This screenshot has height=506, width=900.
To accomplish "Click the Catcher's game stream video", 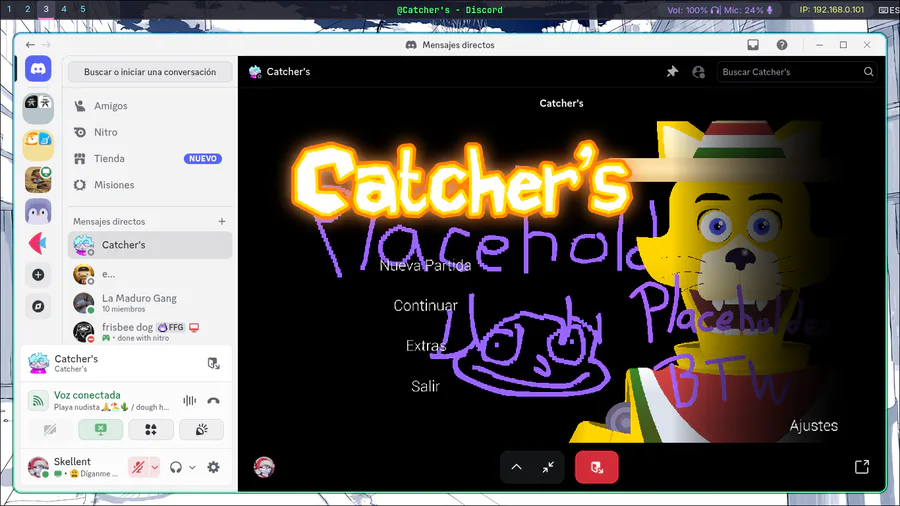I will [x=562, y=281].
